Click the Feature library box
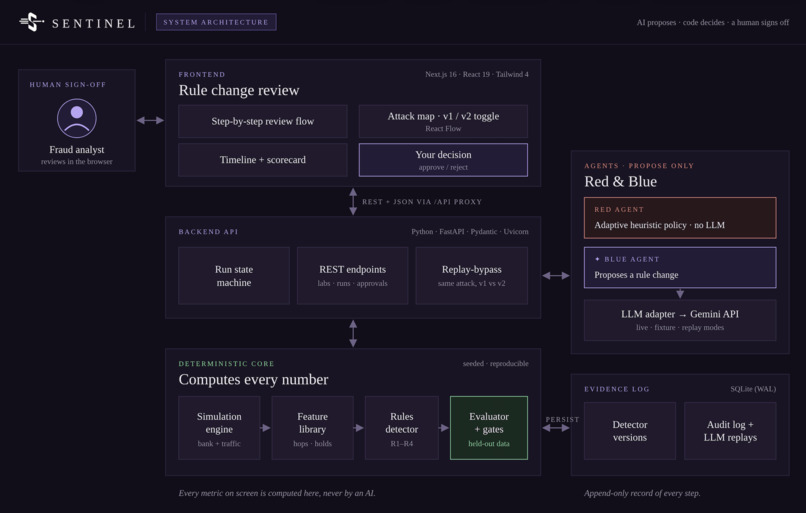Viewport: 806px width, 513px height. 313,428
